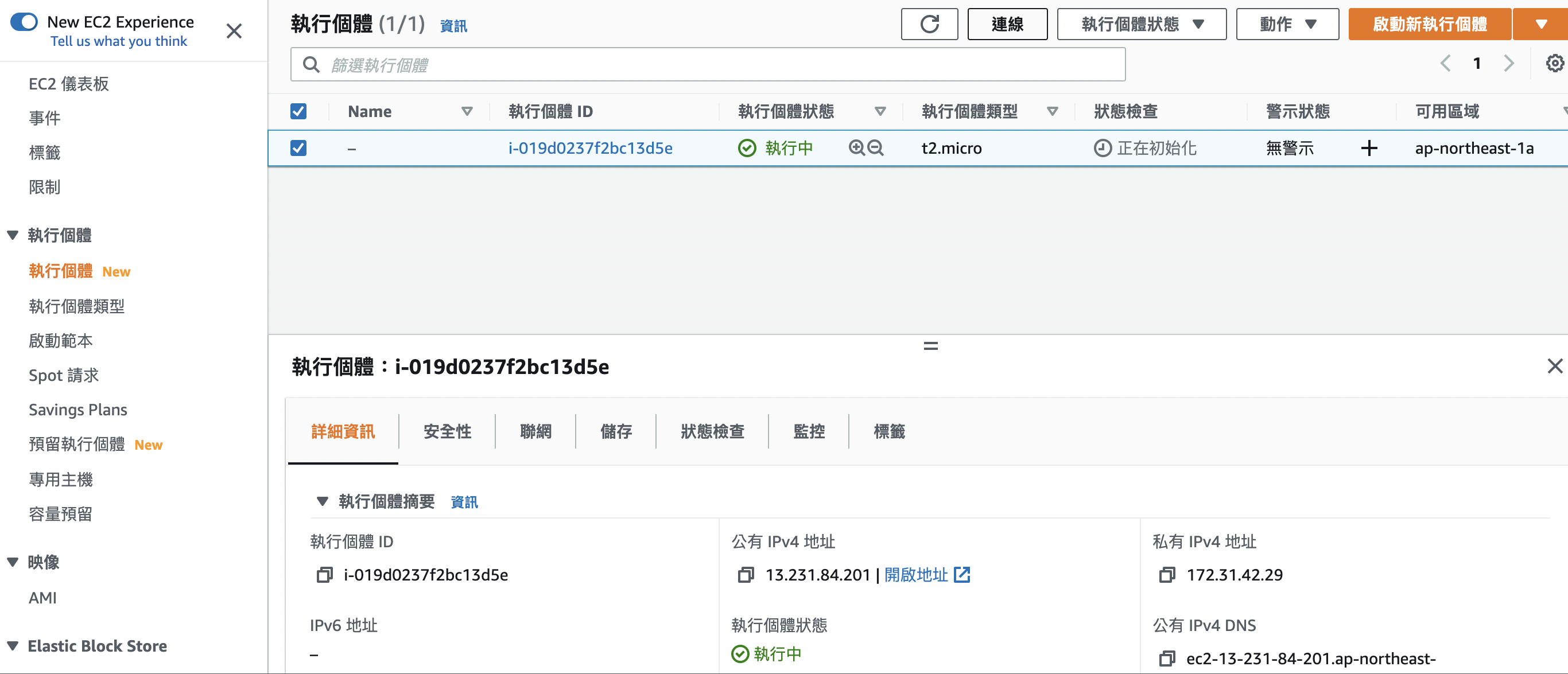Click the 啟動新執行個體 button

click(1430, 24)
